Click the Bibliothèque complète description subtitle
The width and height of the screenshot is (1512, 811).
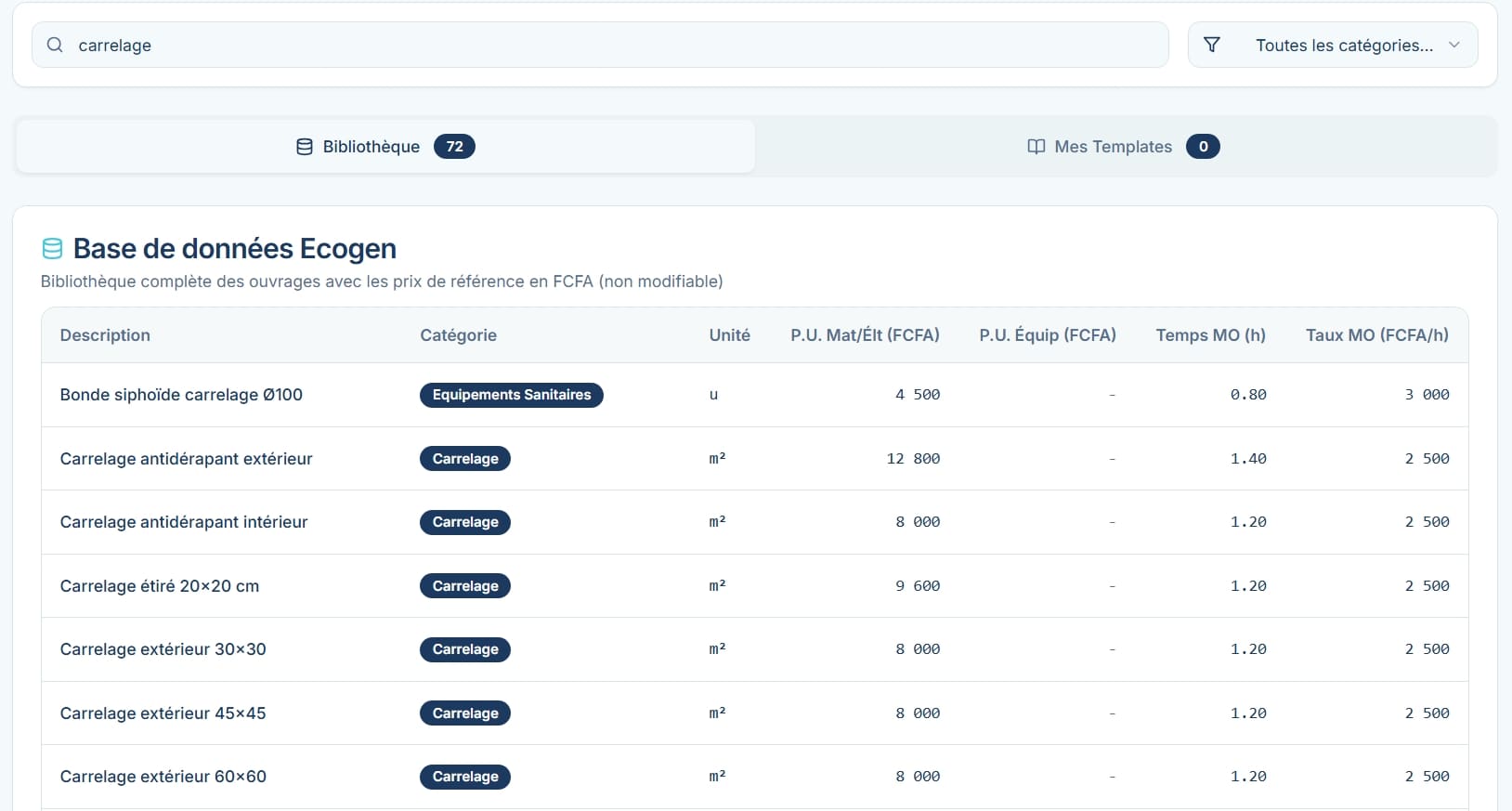[382, 281]
